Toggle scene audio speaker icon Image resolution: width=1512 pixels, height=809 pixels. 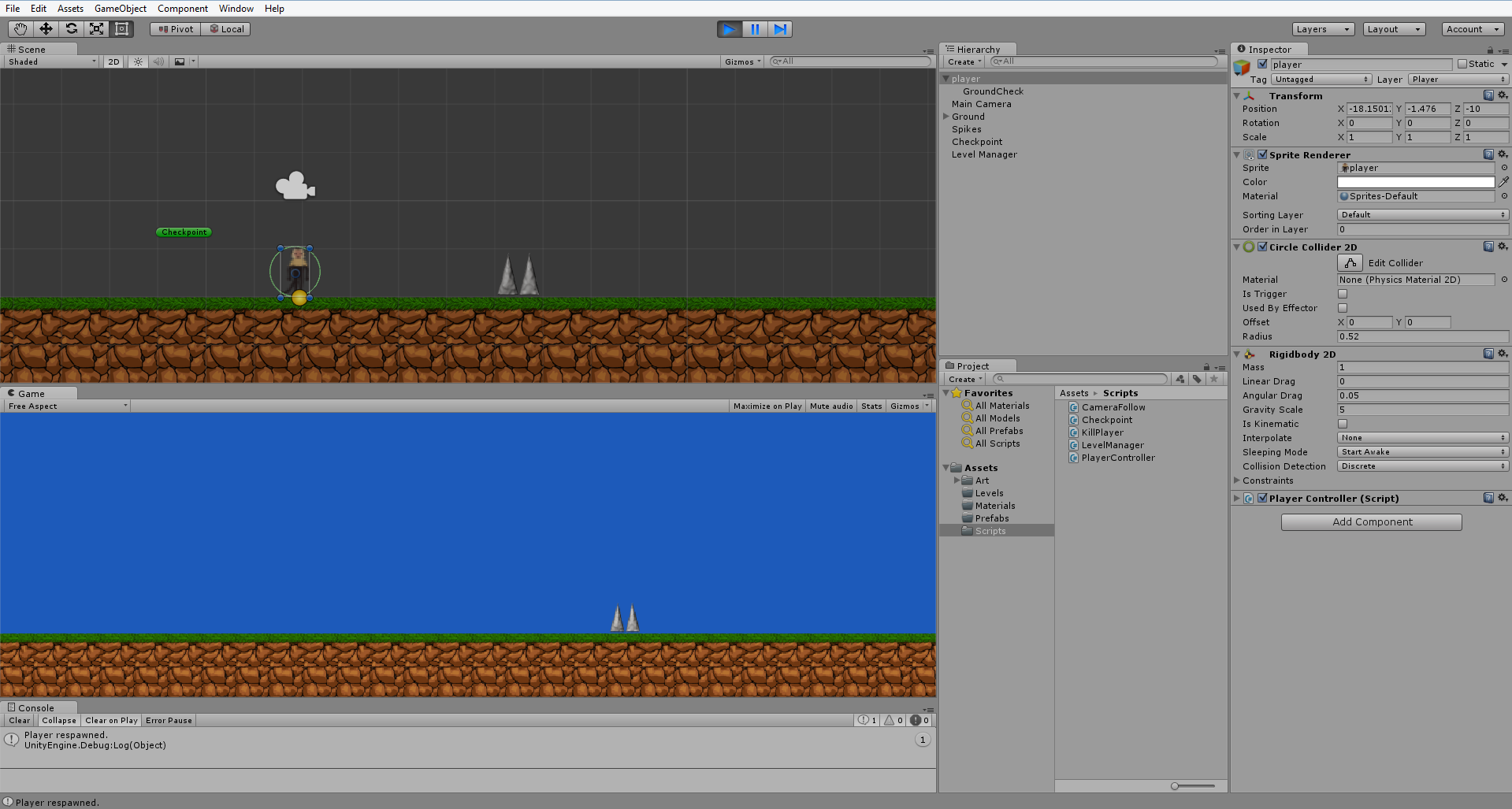pyautogui.click(x=158, y=61)
